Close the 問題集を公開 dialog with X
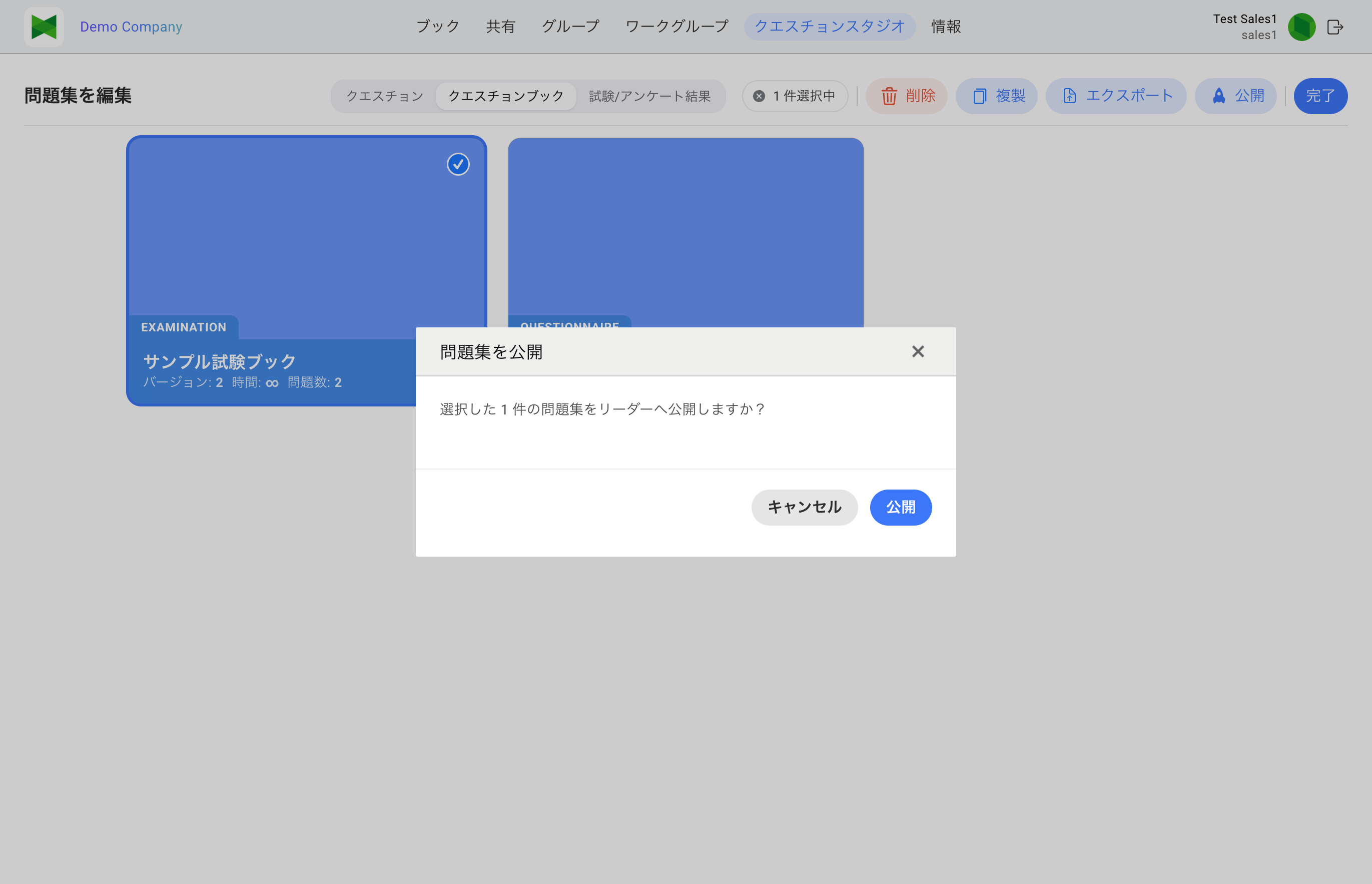 click(918, 351)
